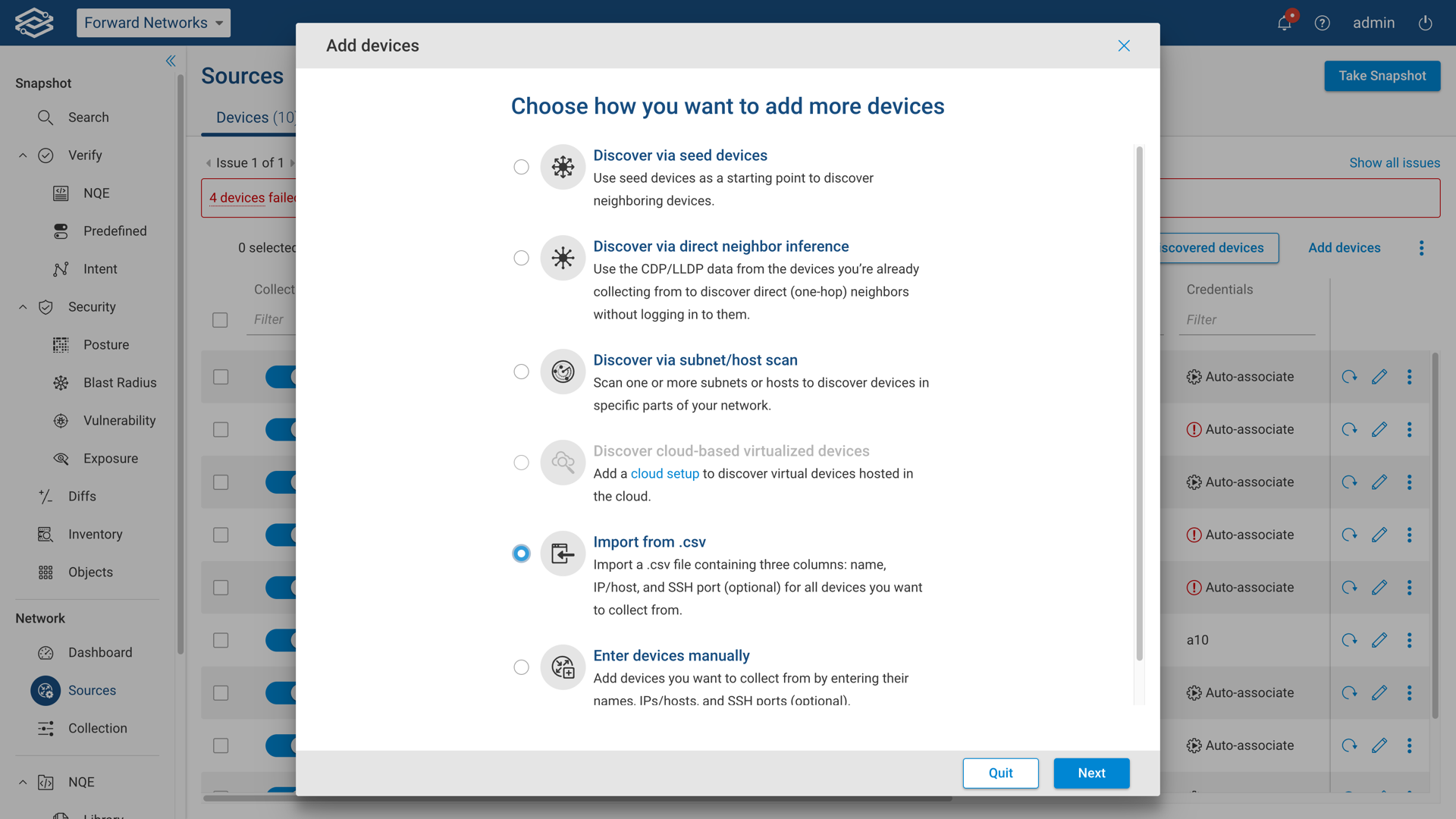
Task: Open the Vulnerability analysis view
Action: [x=119, y=420]
